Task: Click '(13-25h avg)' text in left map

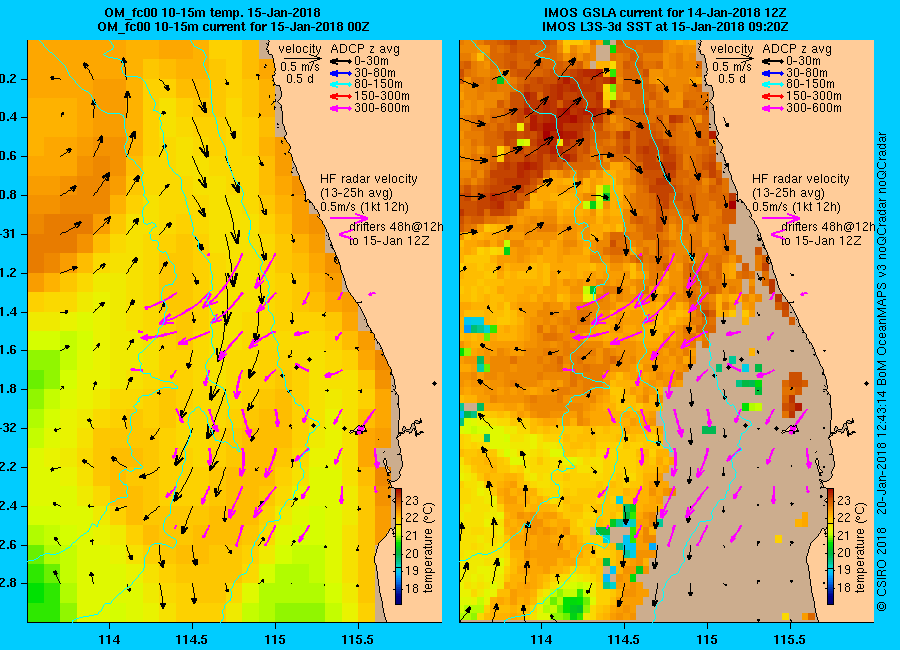Action: (x=356, y=193)
